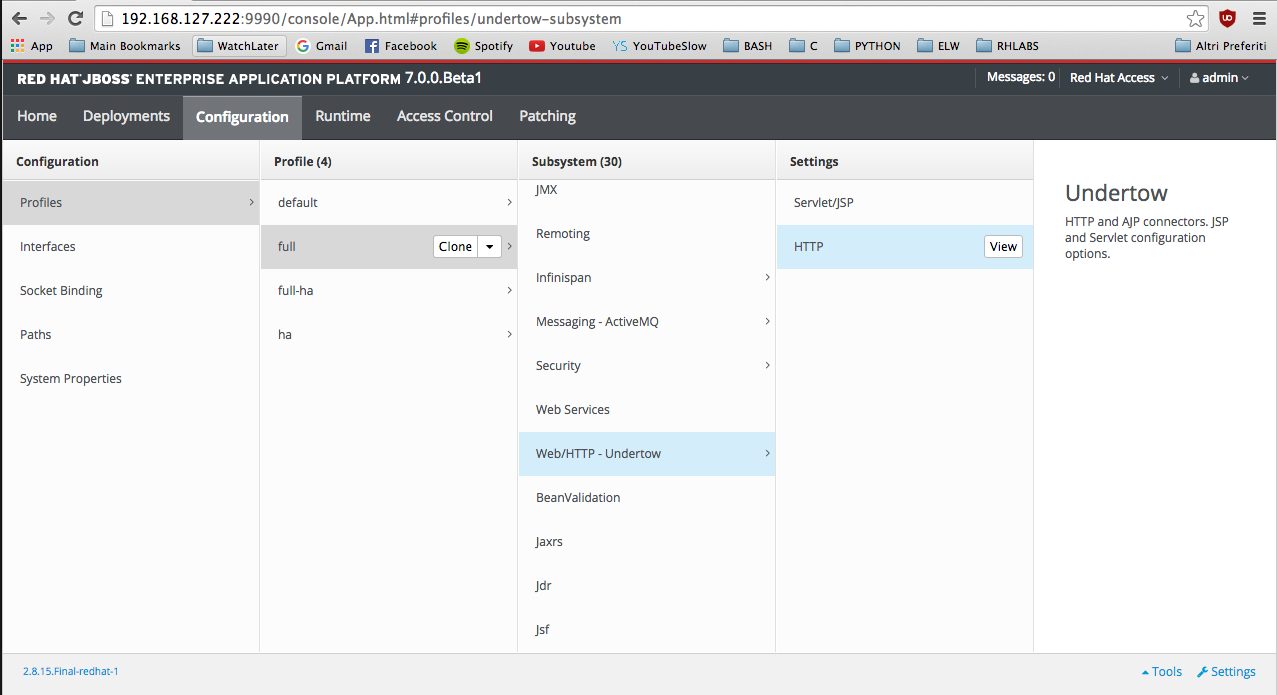Viewport: 1277px width, 695px height.
Task: Open PYTHON bookmark folder
Action: pyautogui.click(x=867, y=46)
